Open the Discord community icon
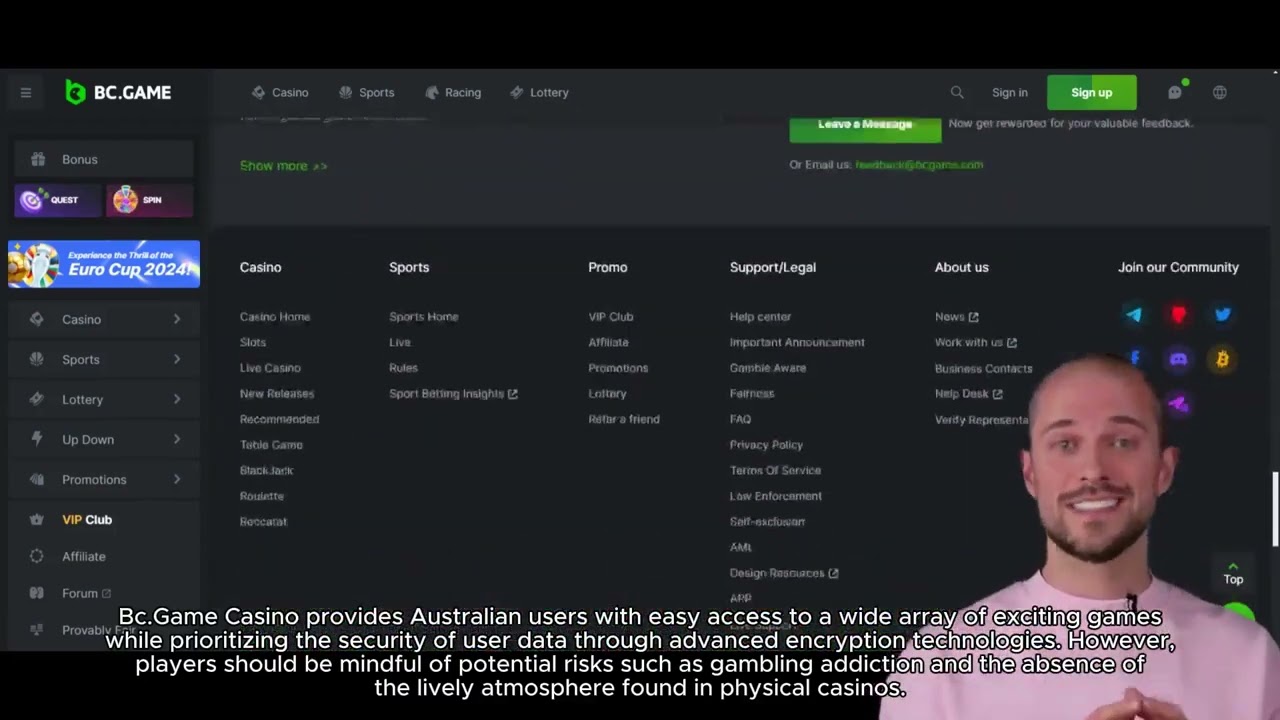This screenshot has width=1280, height=720. (1179, 359)
